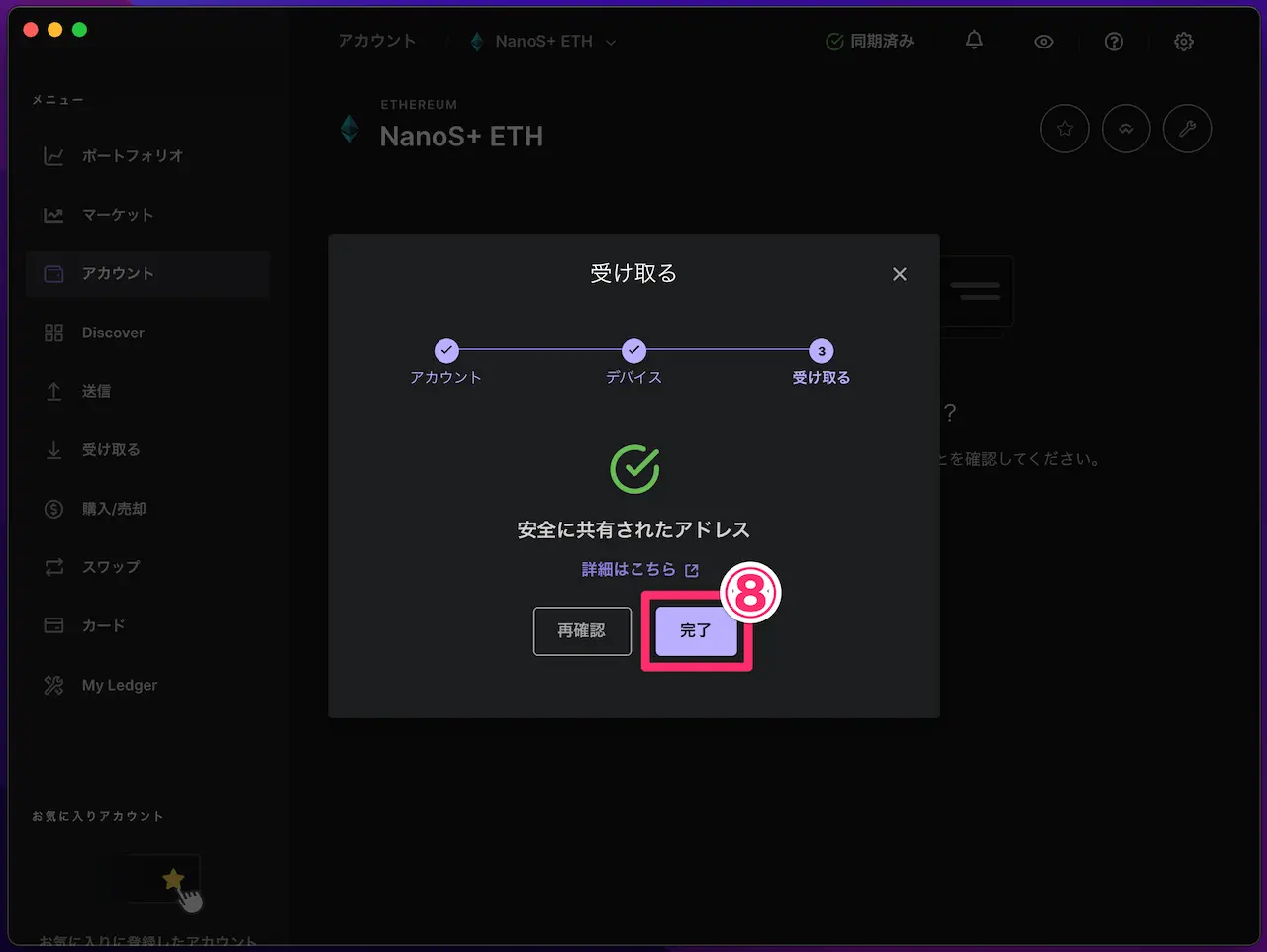The width and height of the screenshot is (1267, 952).
Task: Click the wallet icon beside アカウント
Action: [x=54, y=274]
